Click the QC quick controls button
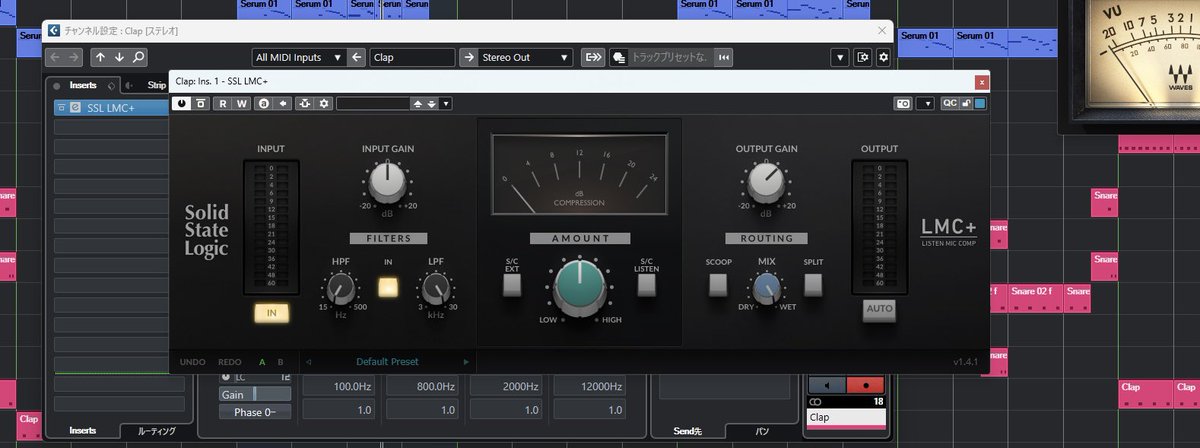 point(949,103)
